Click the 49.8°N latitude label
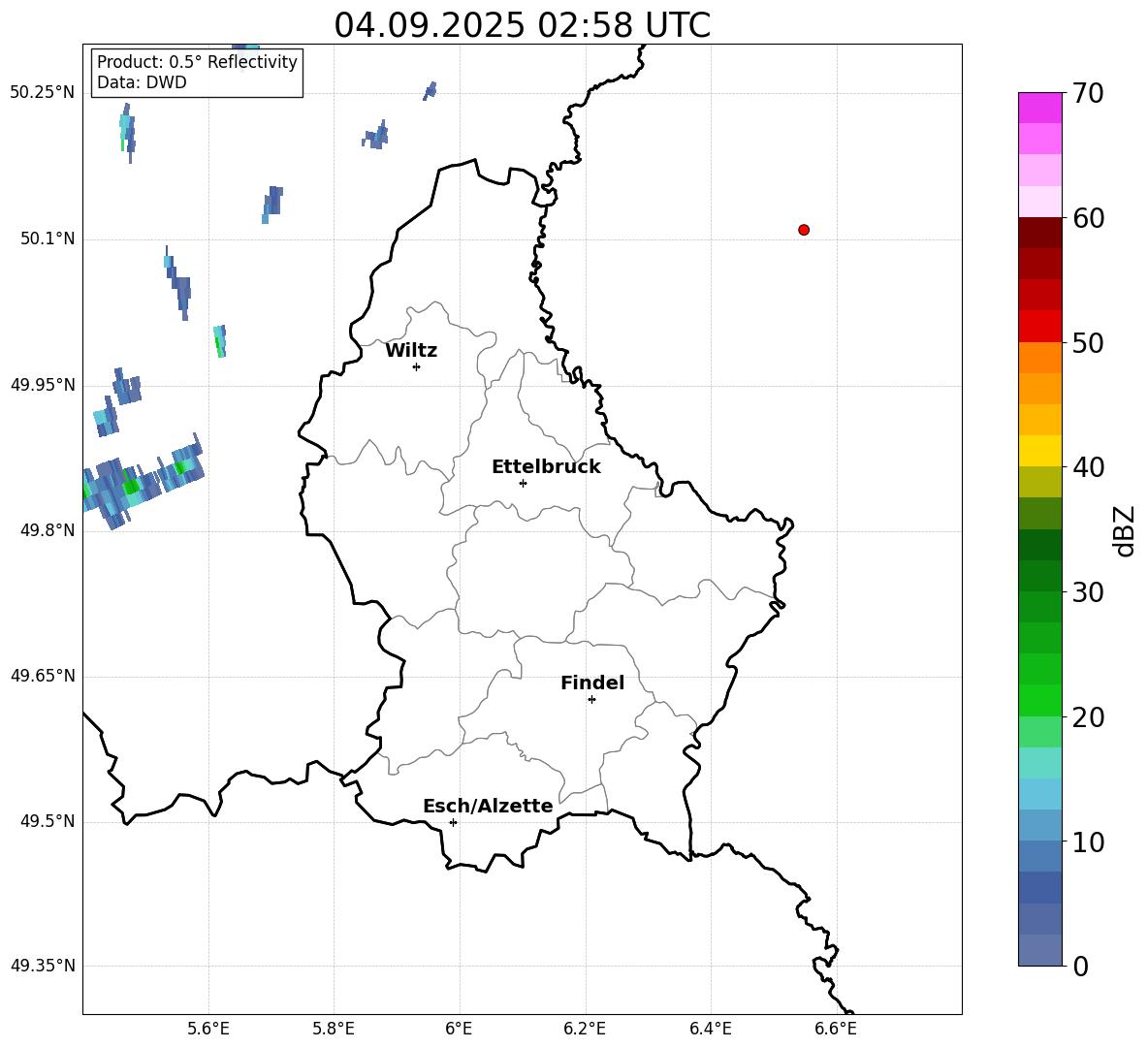Viewport: 1148px width, 1048px height. [x=48, y=530]
